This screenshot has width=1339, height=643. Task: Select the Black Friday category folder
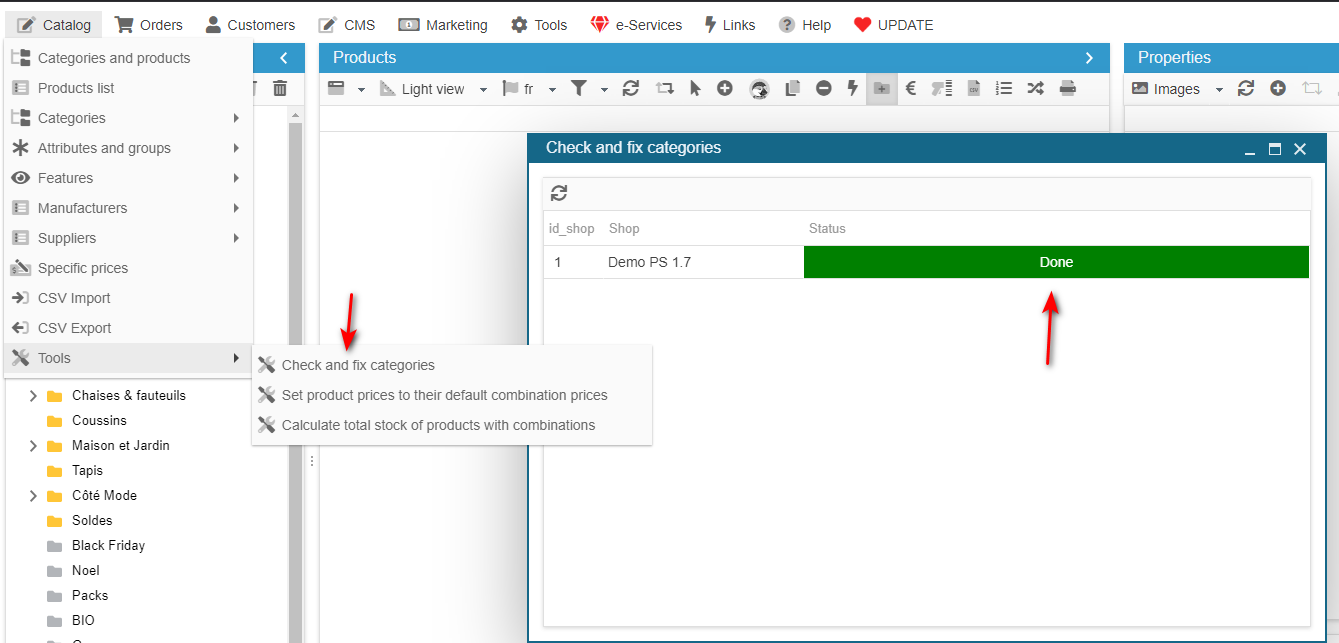108,546
